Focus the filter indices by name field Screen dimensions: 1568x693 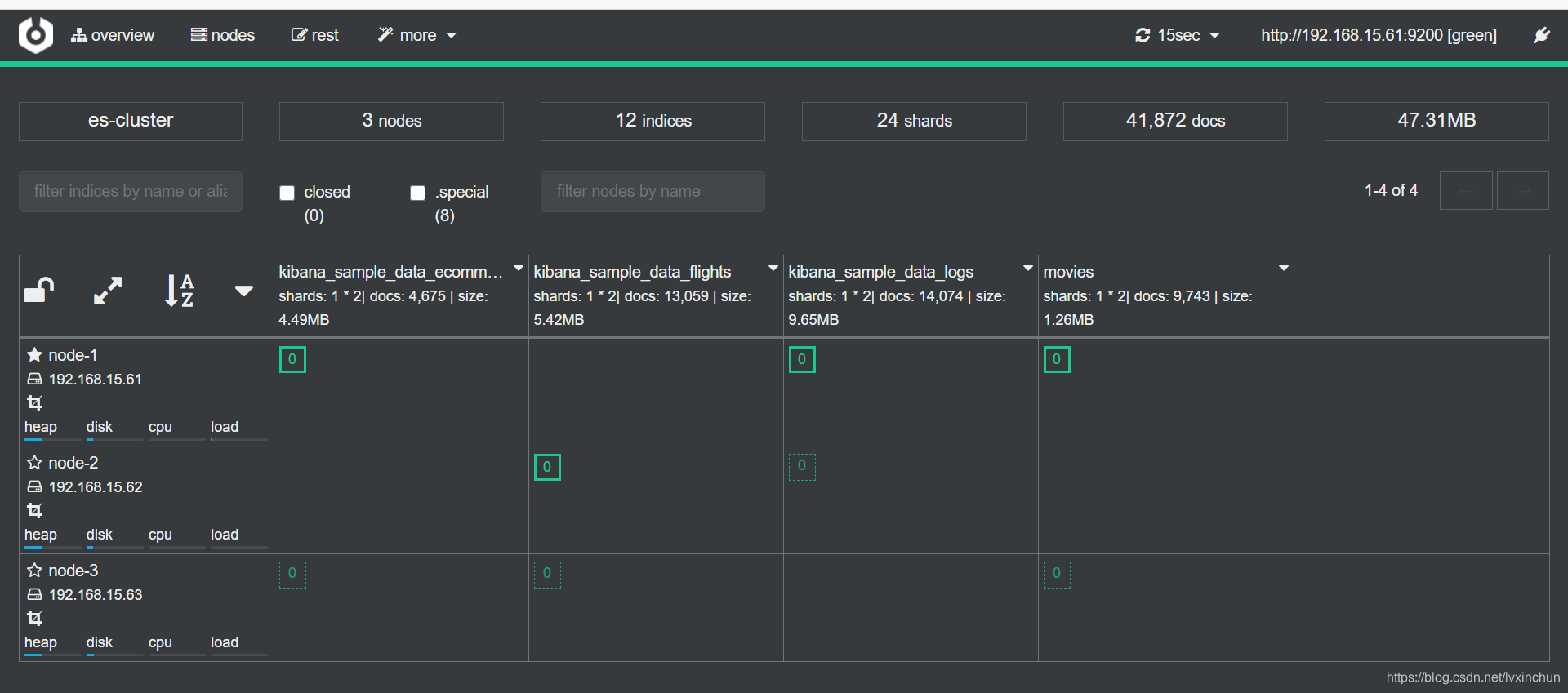point(131,191)
